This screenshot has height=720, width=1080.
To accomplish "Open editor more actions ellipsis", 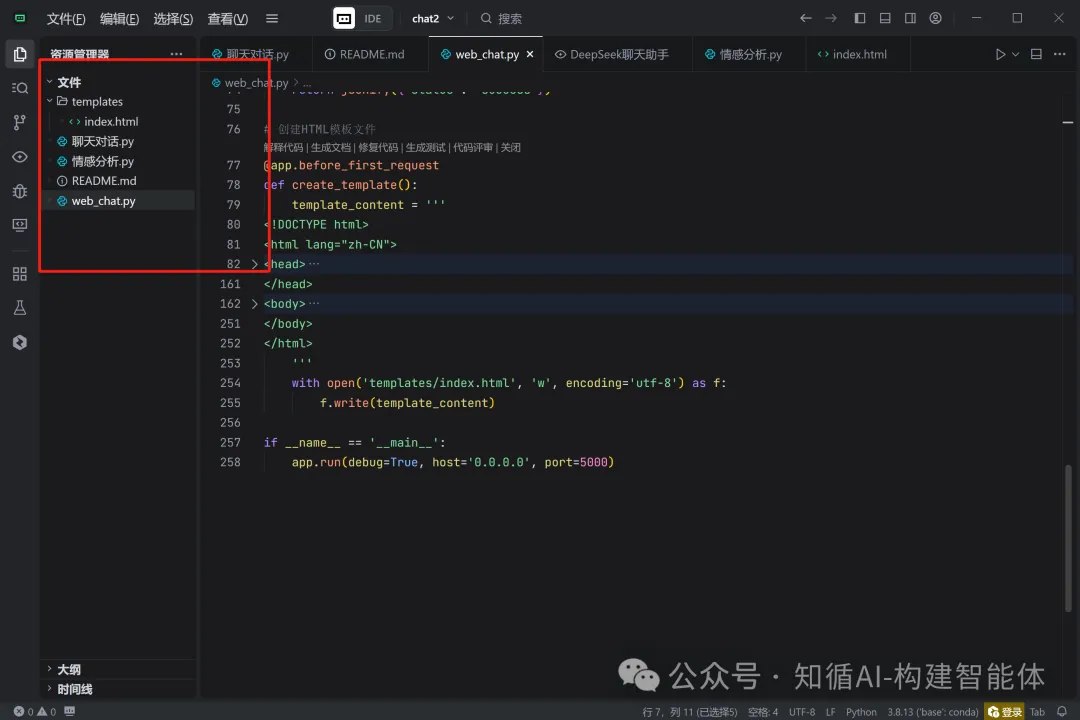I will coord(1059,54).
